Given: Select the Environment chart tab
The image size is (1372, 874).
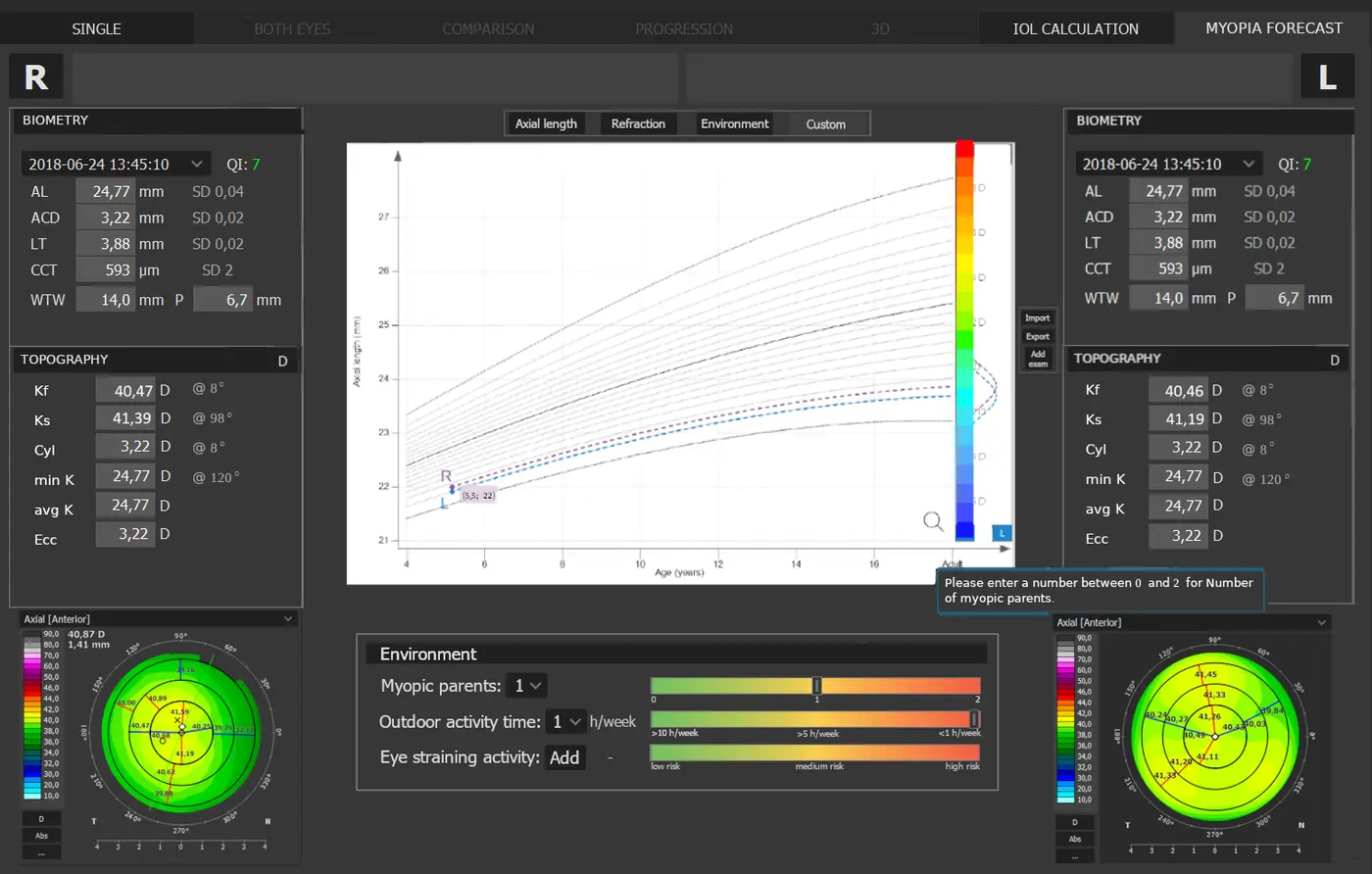Looking at the screenshot, I should (x=735, y=123).
